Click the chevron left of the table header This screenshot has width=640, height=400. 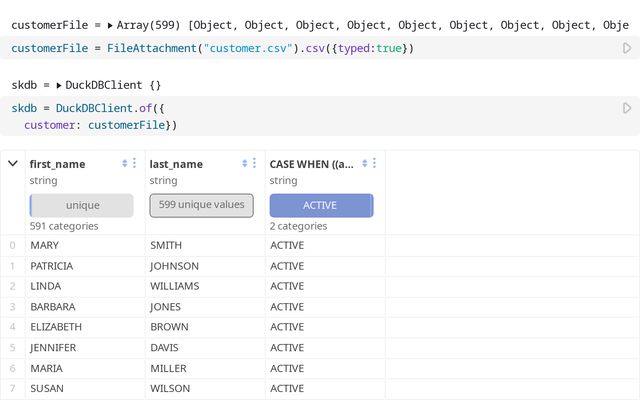tap(13, 163)
